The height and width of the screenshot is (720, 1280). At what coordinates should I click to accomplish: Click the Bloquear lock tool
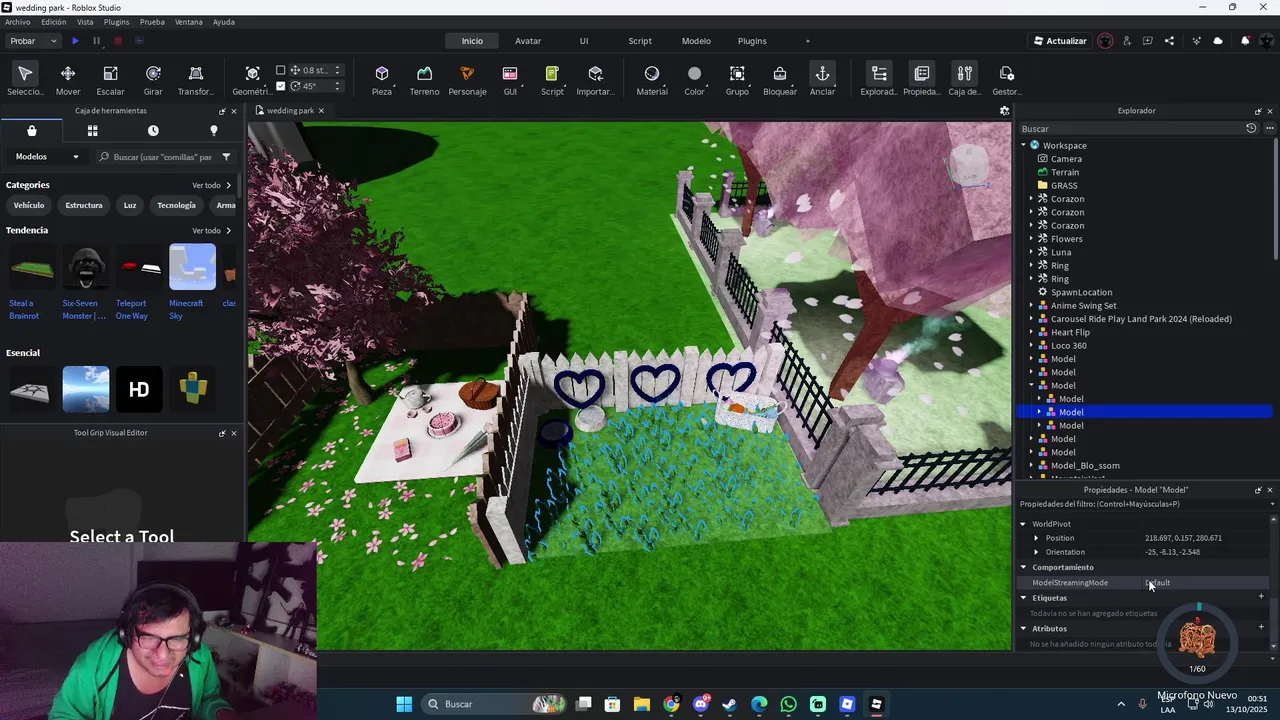(x=780, y=79)
